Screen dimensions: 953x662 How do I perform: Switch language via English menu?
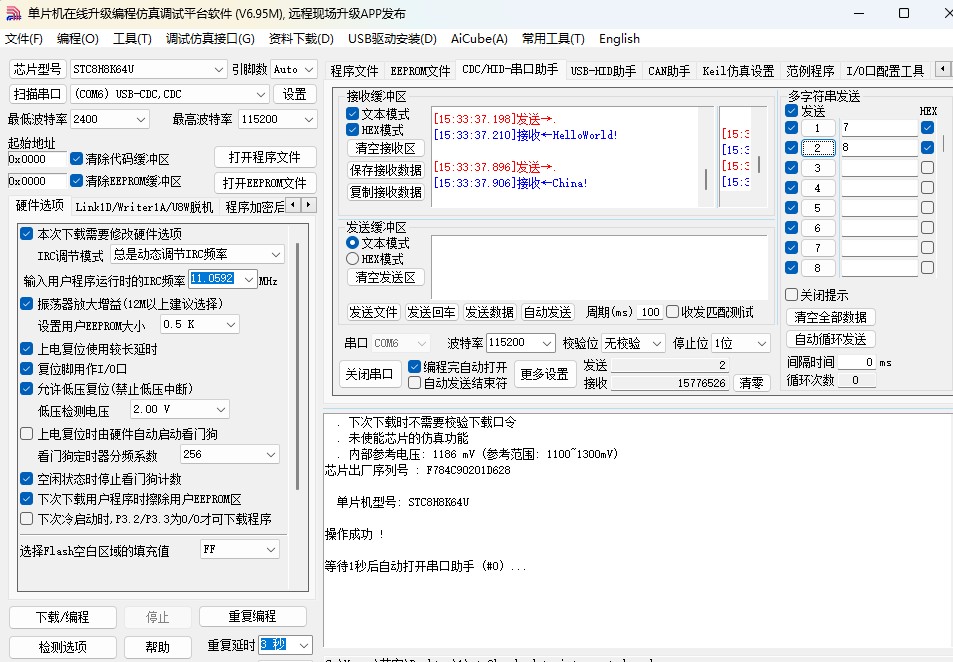tap(619, 39)
